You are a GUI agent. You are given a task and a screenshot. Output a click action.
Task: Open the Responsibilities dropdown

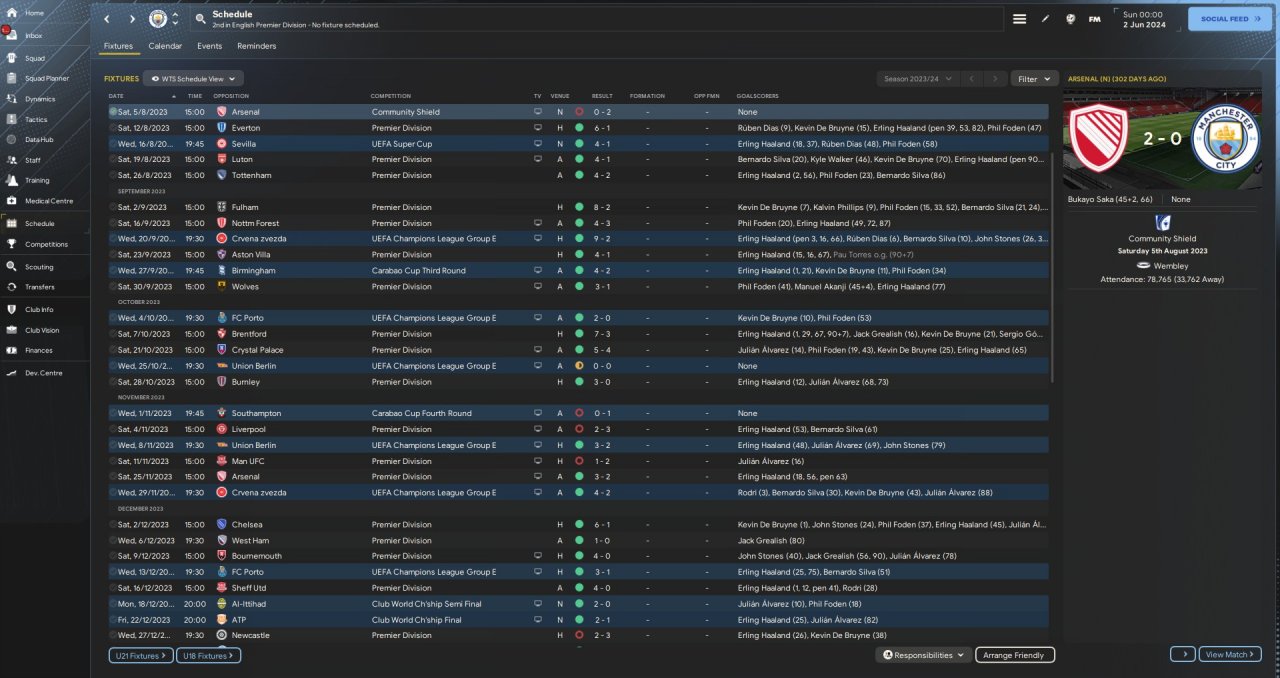click(923, 655)
